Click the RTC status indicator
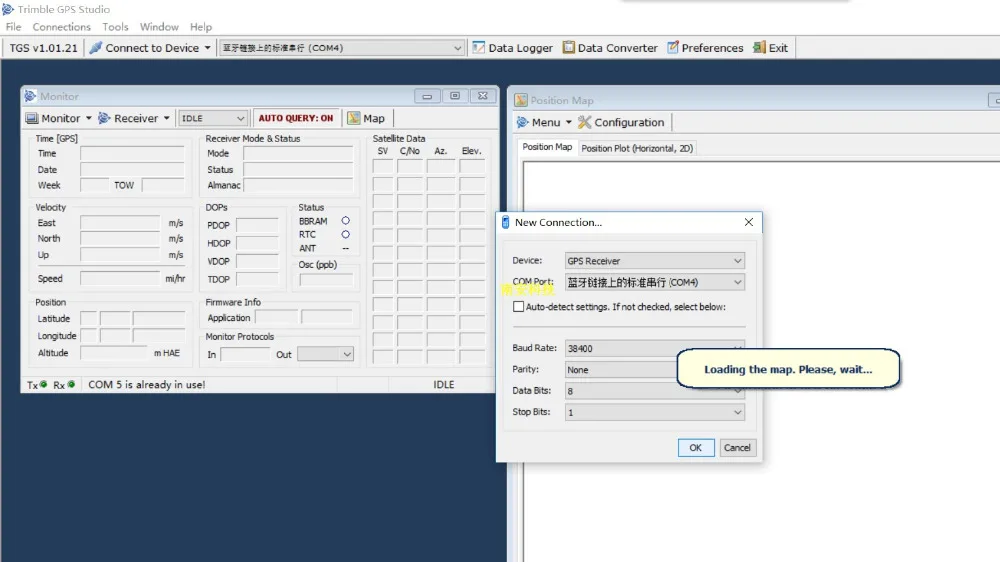 (346, 235)
